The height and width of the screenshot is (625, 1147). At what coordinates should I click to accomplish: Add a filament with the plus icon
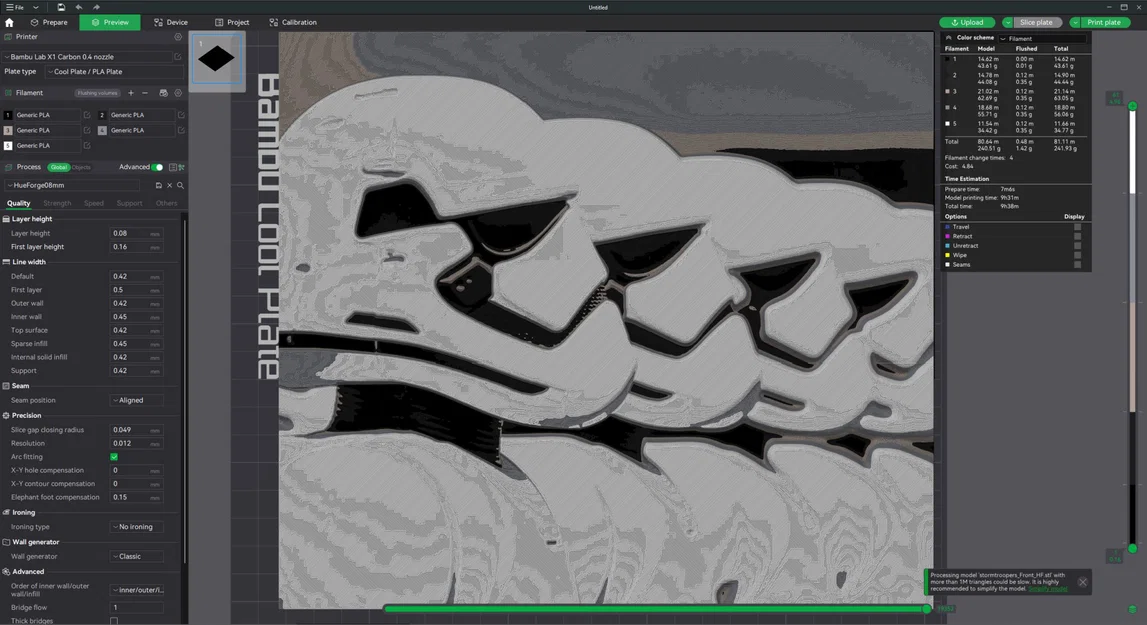click(x=131, y=93)
